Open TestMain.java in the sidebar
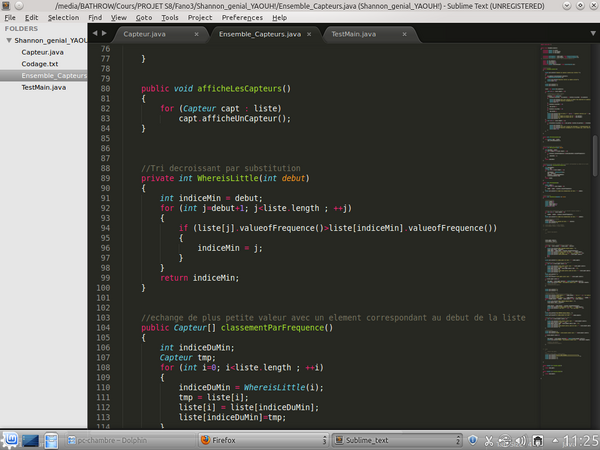This screenshot has height=450, width=600. [x=45, y=87]
